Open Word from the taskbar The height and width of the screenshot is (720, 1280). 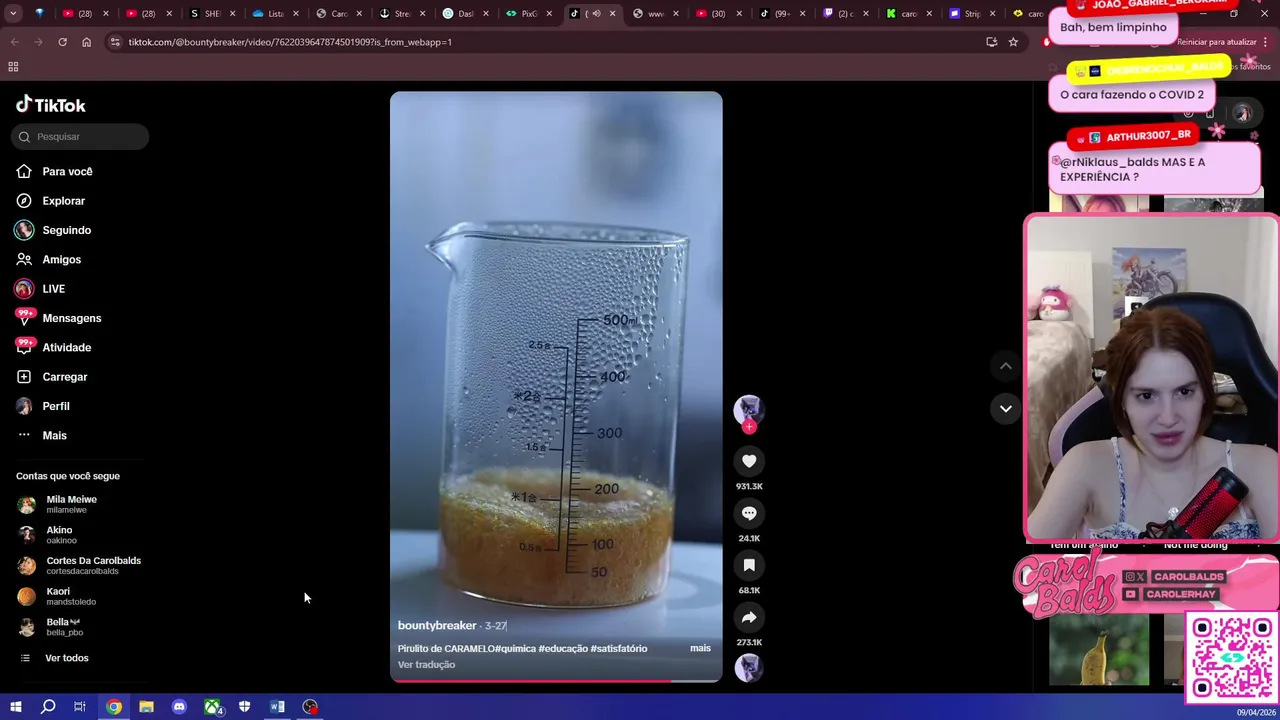pos(277,707)
